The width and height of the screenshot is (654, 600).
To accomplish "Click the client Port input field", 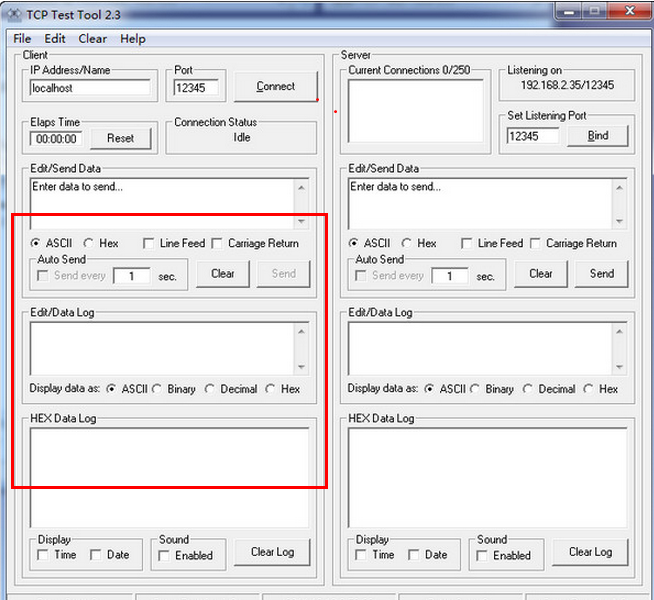I will (196, 88).
